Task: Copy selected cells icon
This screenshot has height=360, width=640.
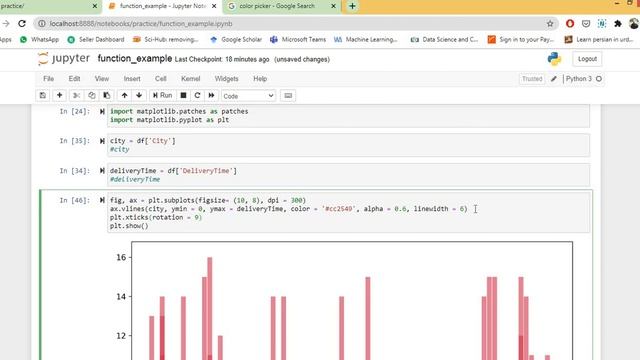Action: coord(91,96)
